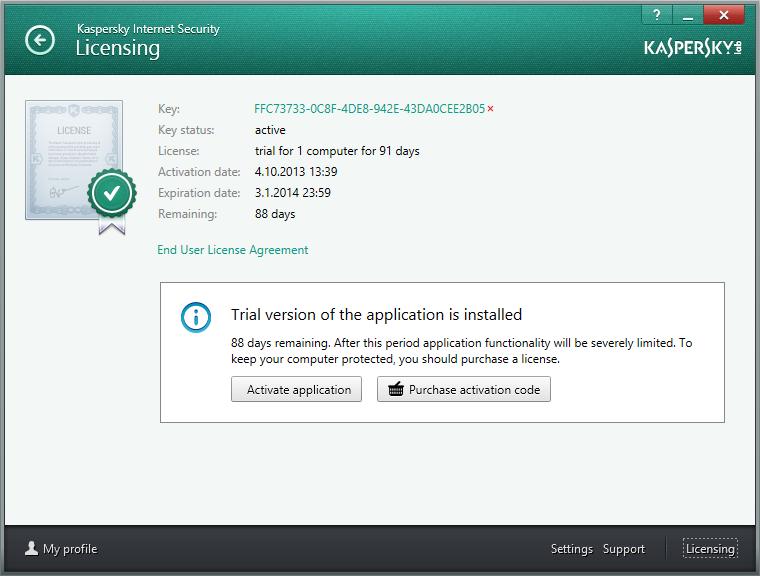Click the My profile person icon
This screenshot has height=576, width=760.
coord(32,548)
